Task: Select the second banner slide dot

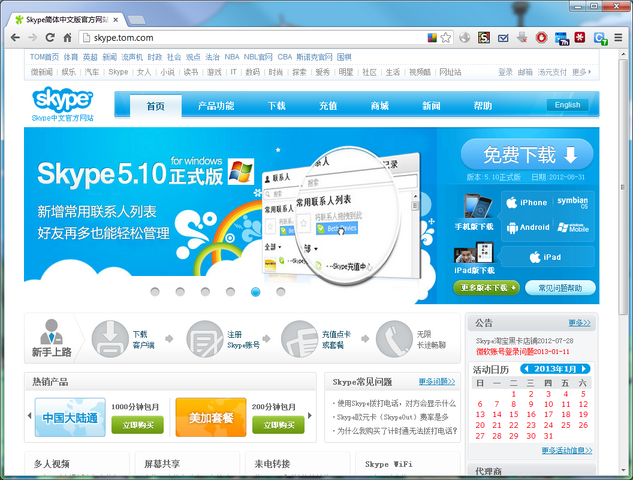Action: (x=180, y=291)
